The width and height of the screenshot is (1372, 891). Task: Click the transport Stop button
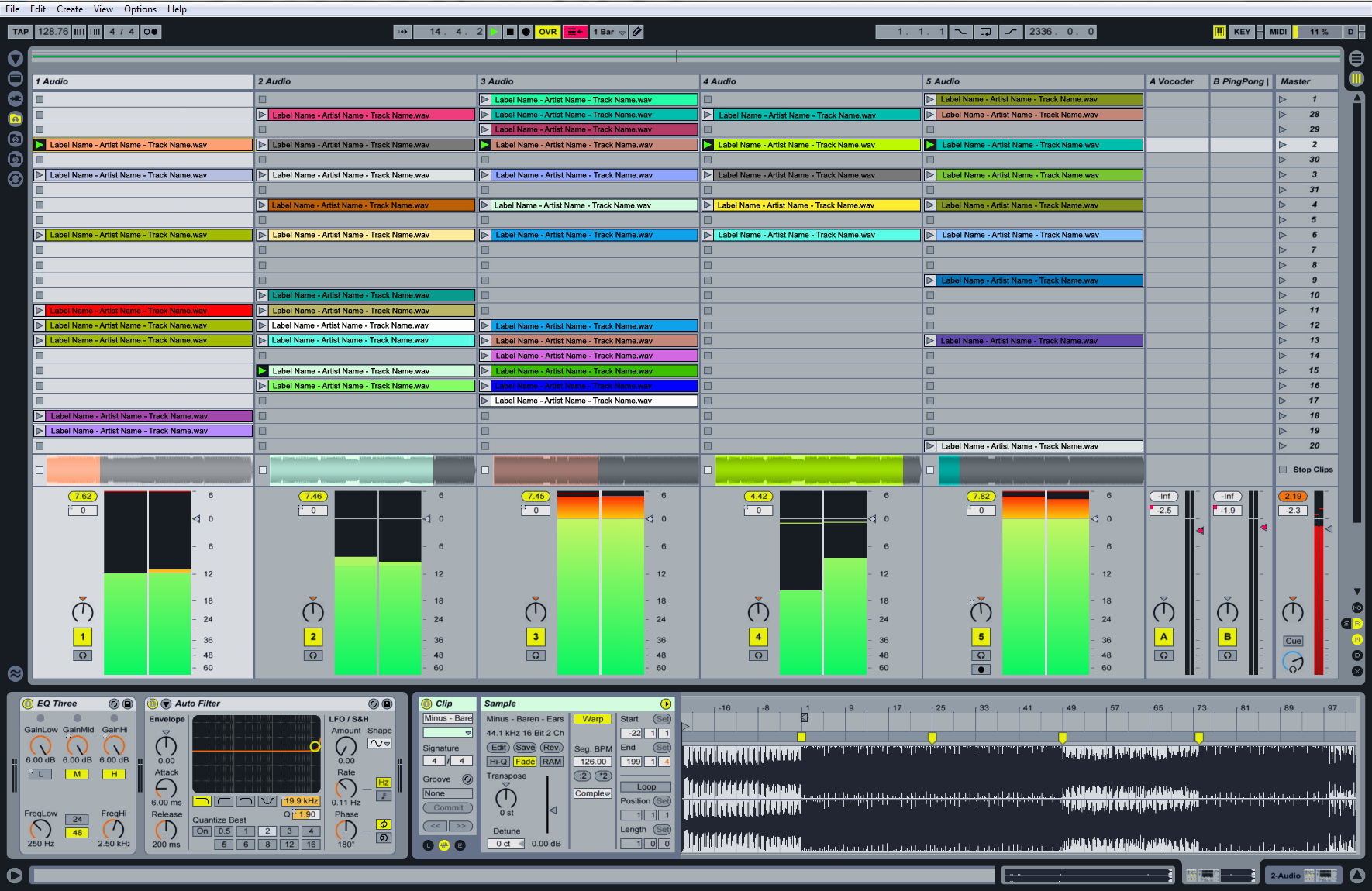pyautogui.click(x=510, y=32)
